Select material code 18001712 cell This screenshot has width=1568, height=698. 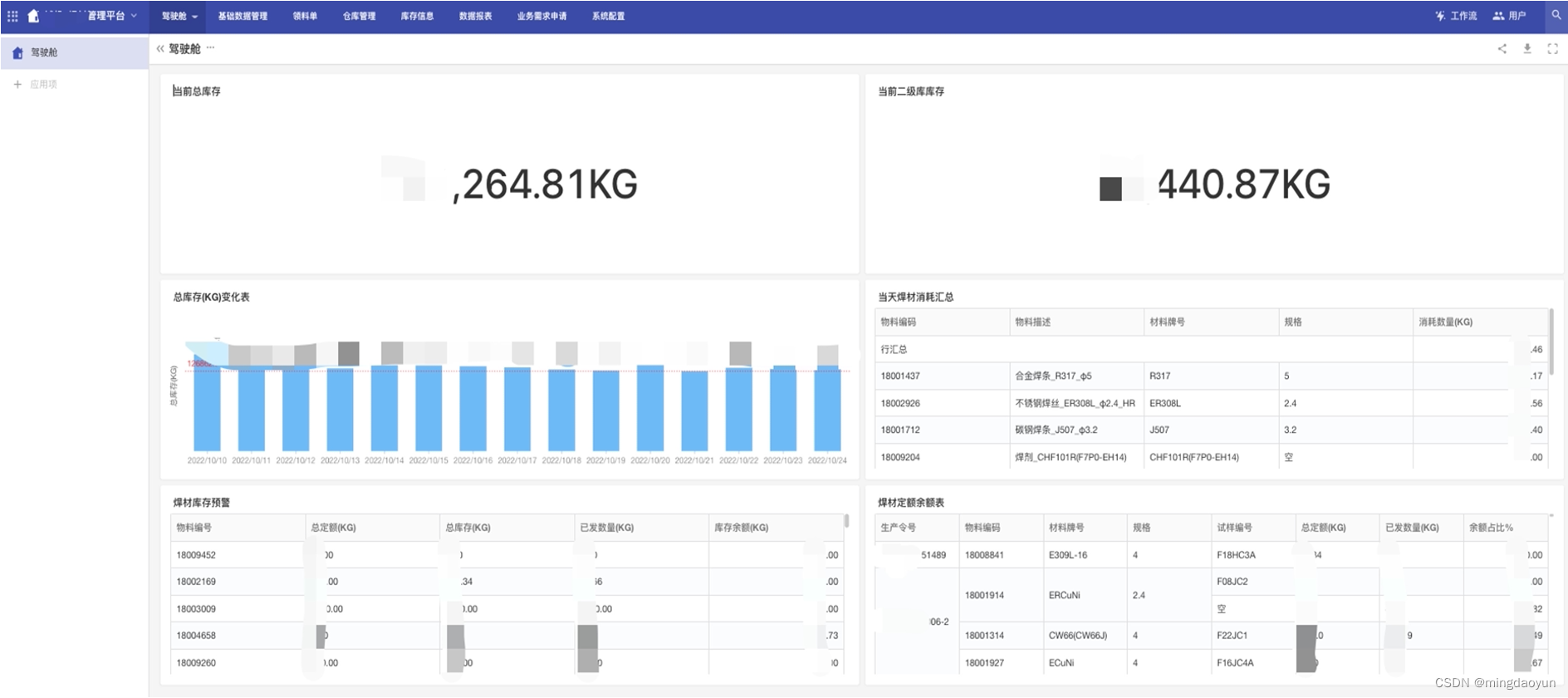coord(943,430)
